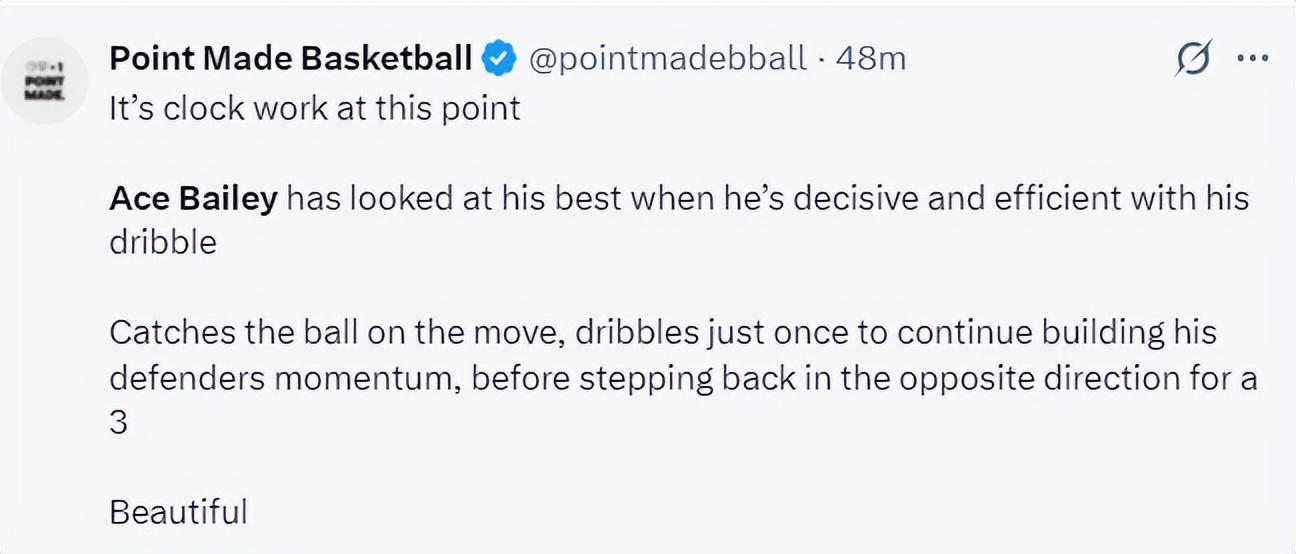Click the "It's clock work at this point" line
The image size is (1296, 554).
(x=314, y=107)
